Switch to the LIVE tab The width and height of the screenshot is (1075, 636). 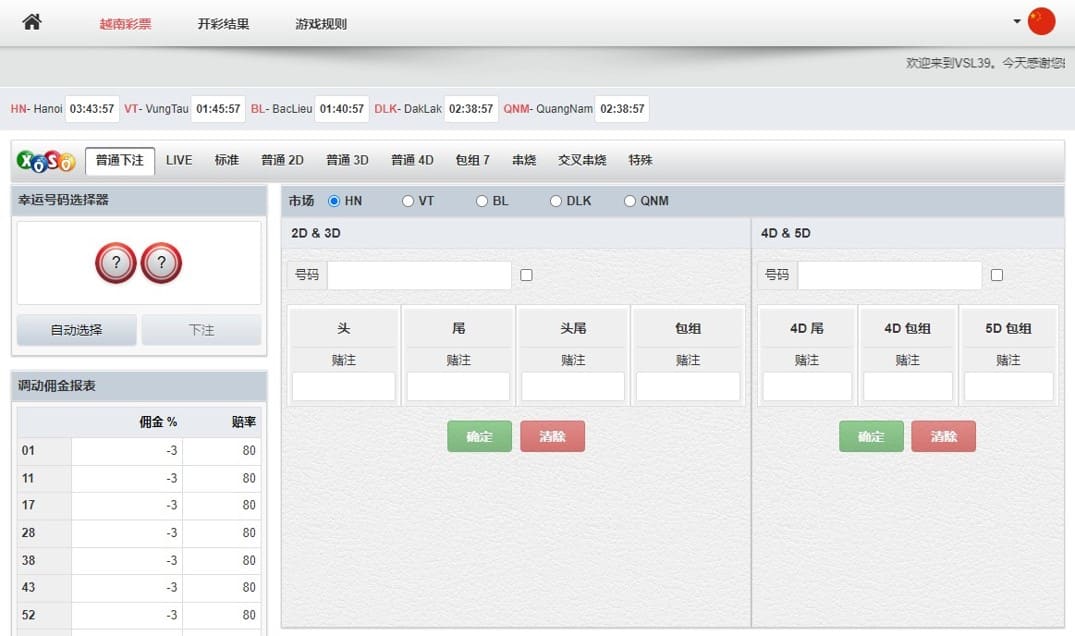coord(179,160)
